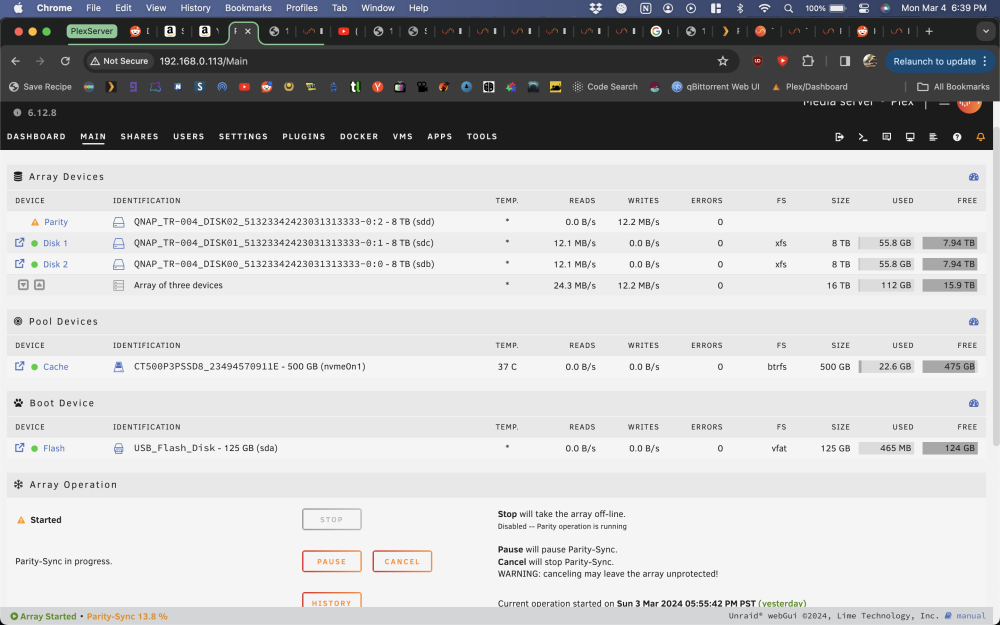Click the Parity disk drive icon
Screen dimensions: 1000x625
[119, 222]
